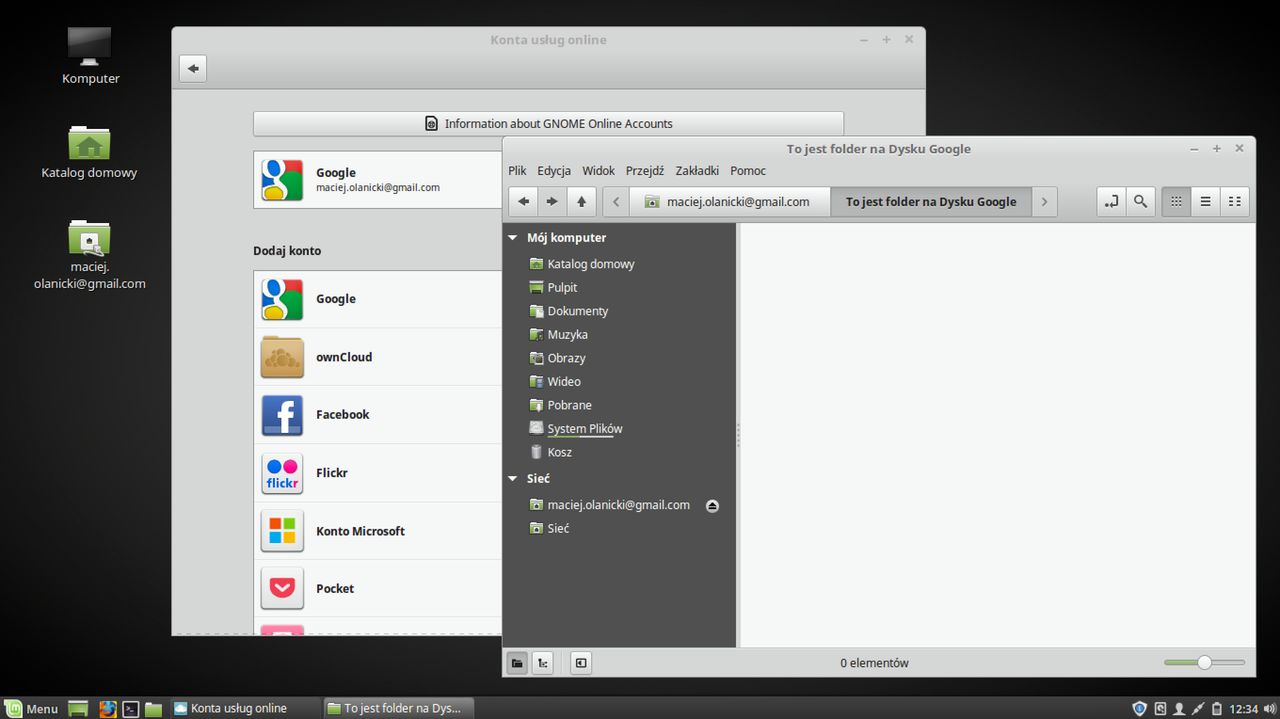Go forward in the file manager toolbar
Viewport: 1280px width, 719px height.
click(x=552, y=201)
